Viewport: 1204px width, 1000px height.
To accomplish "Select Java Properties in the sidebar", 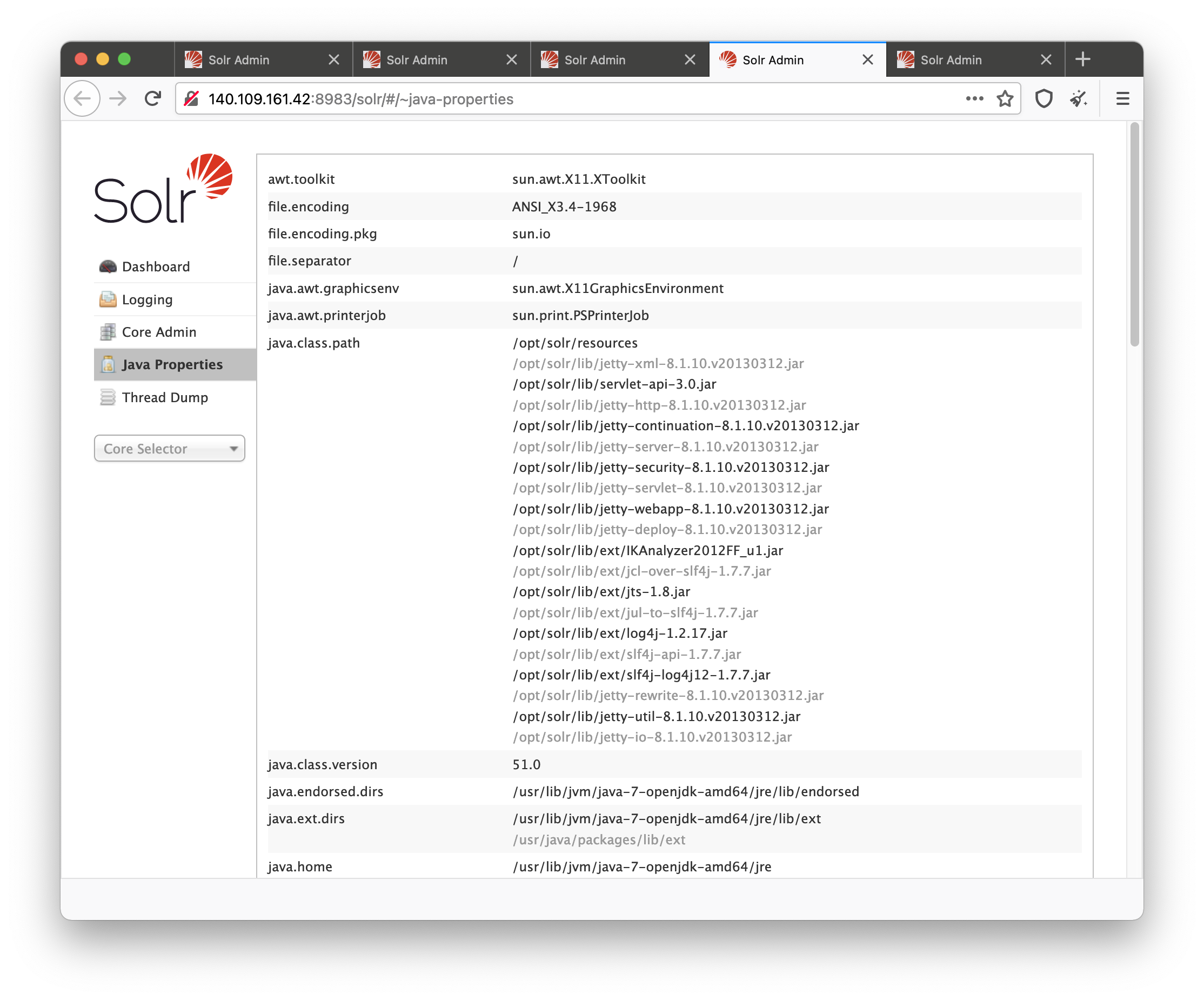I will pos(175,365).
